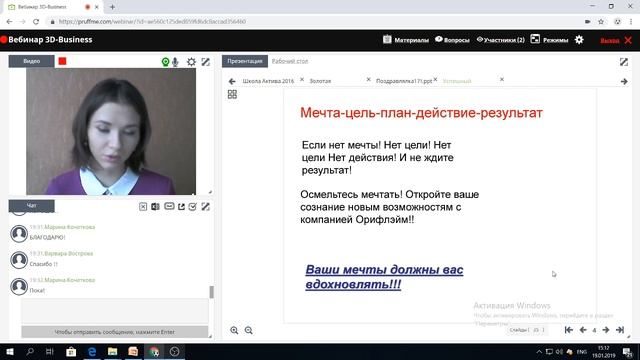Click the slide link Ваши мечты должны вас вдохновлять

(x=384, y=277)
